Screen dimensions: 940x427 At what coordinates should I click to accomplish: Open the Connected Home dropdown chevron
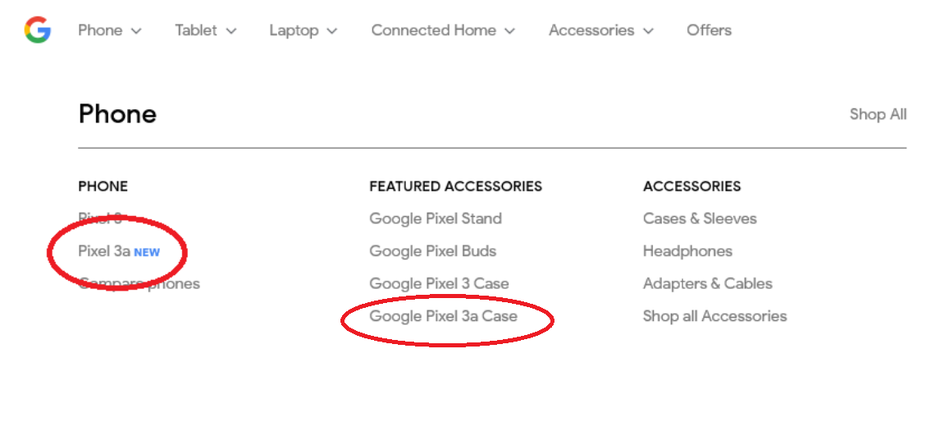point(510,31)
